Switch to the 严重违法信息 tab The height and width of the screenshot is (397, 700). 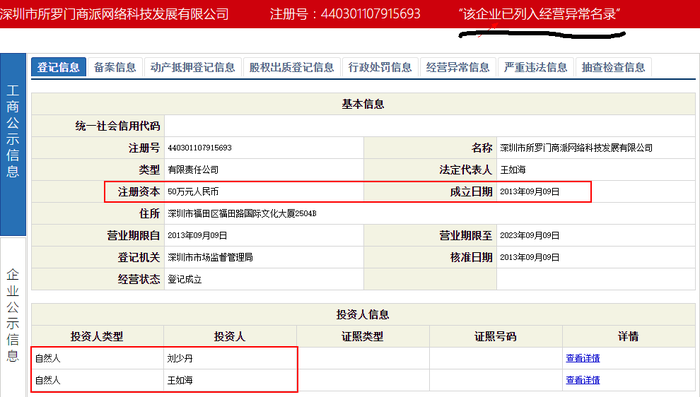pyautogui.click(x=536, y=67)
